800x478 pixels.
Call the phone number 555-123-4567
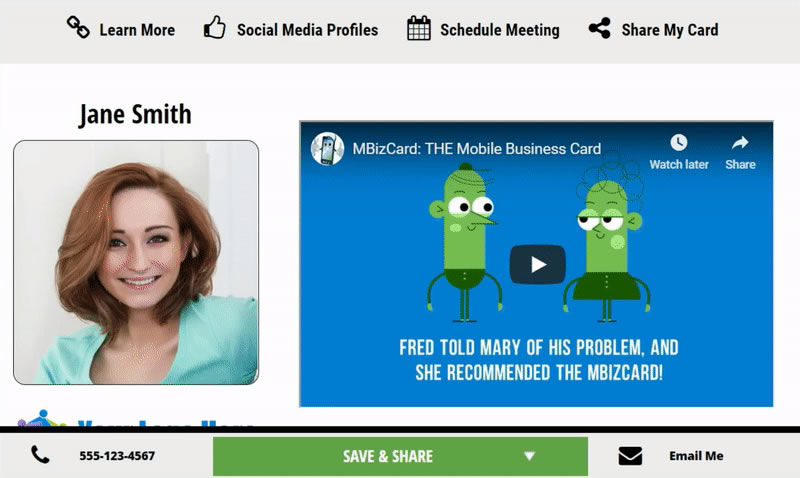pos(117,456)
